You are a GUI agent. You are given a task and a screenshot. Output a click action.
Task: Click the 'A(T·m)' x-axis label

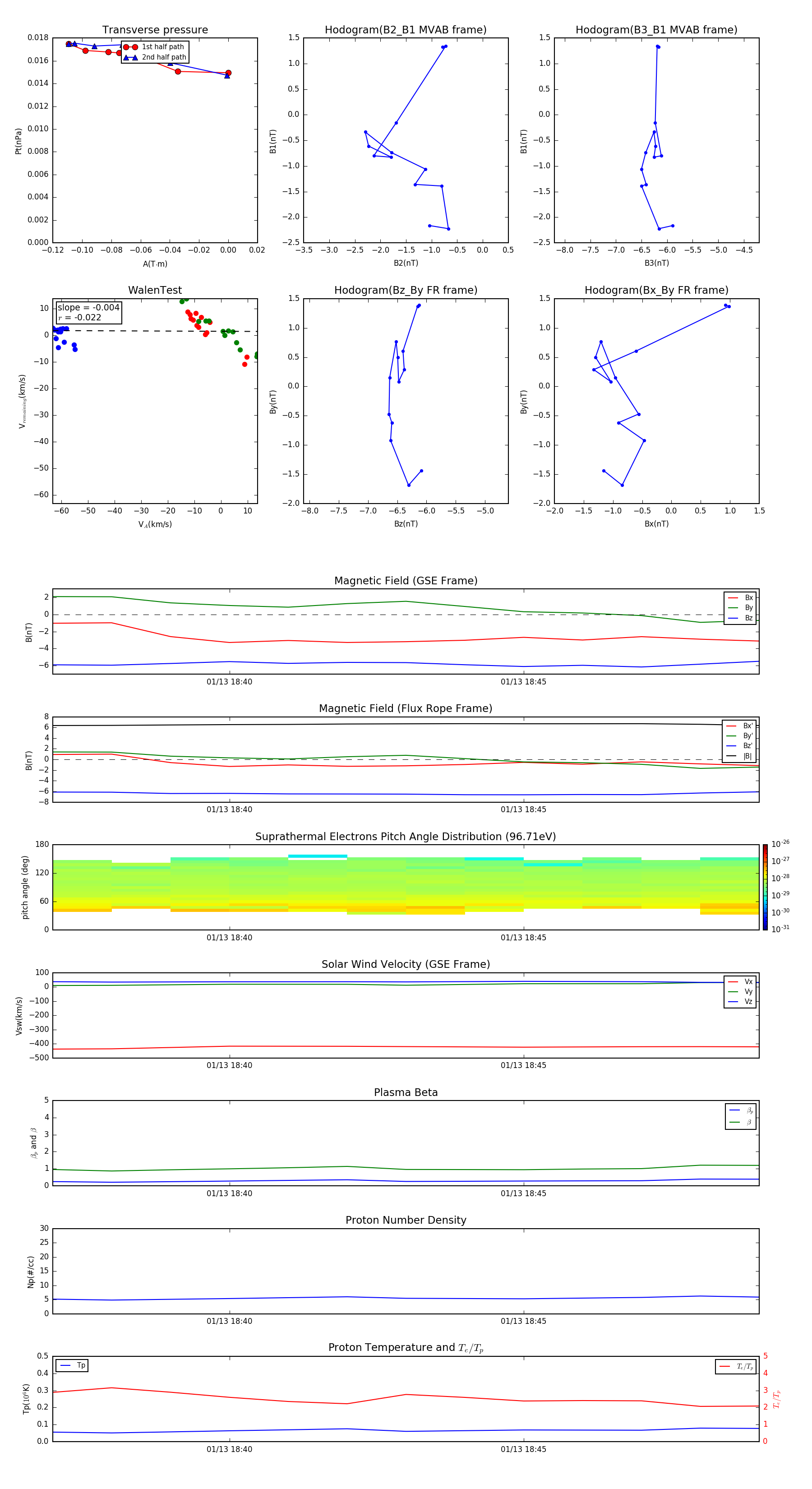point(155,264)
